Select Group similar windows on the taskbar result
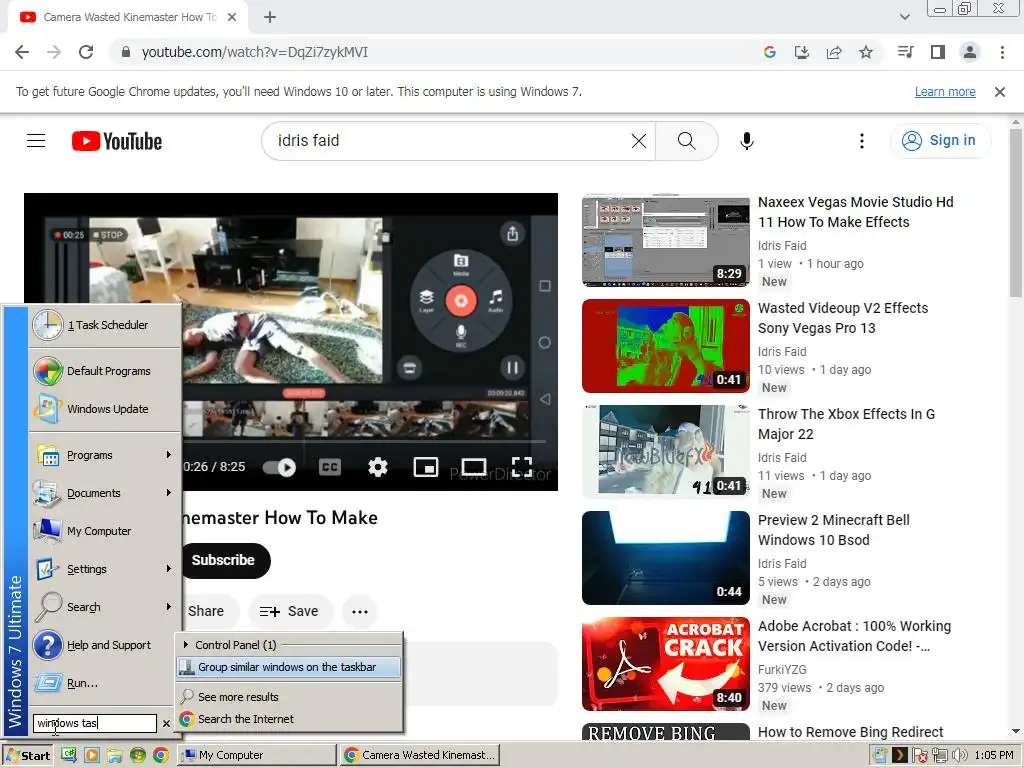Screen dimensions: 1024x768 tap(289, 667)
